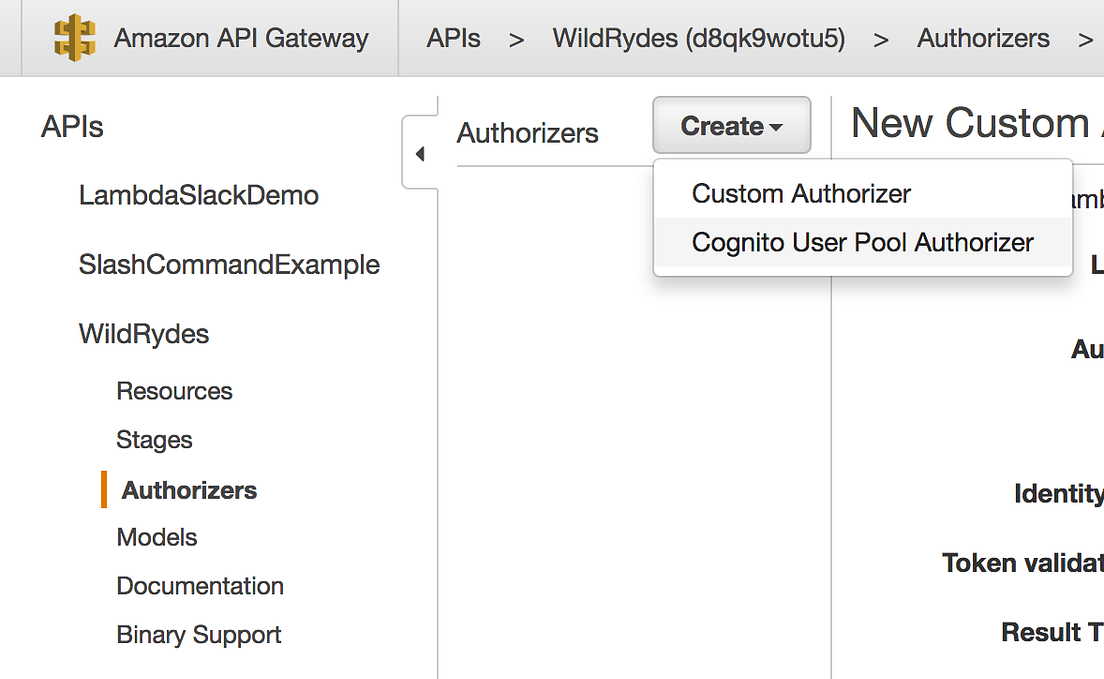View Models for WildRydes
Screen dimensions: 1104x679
pos(156,537)
